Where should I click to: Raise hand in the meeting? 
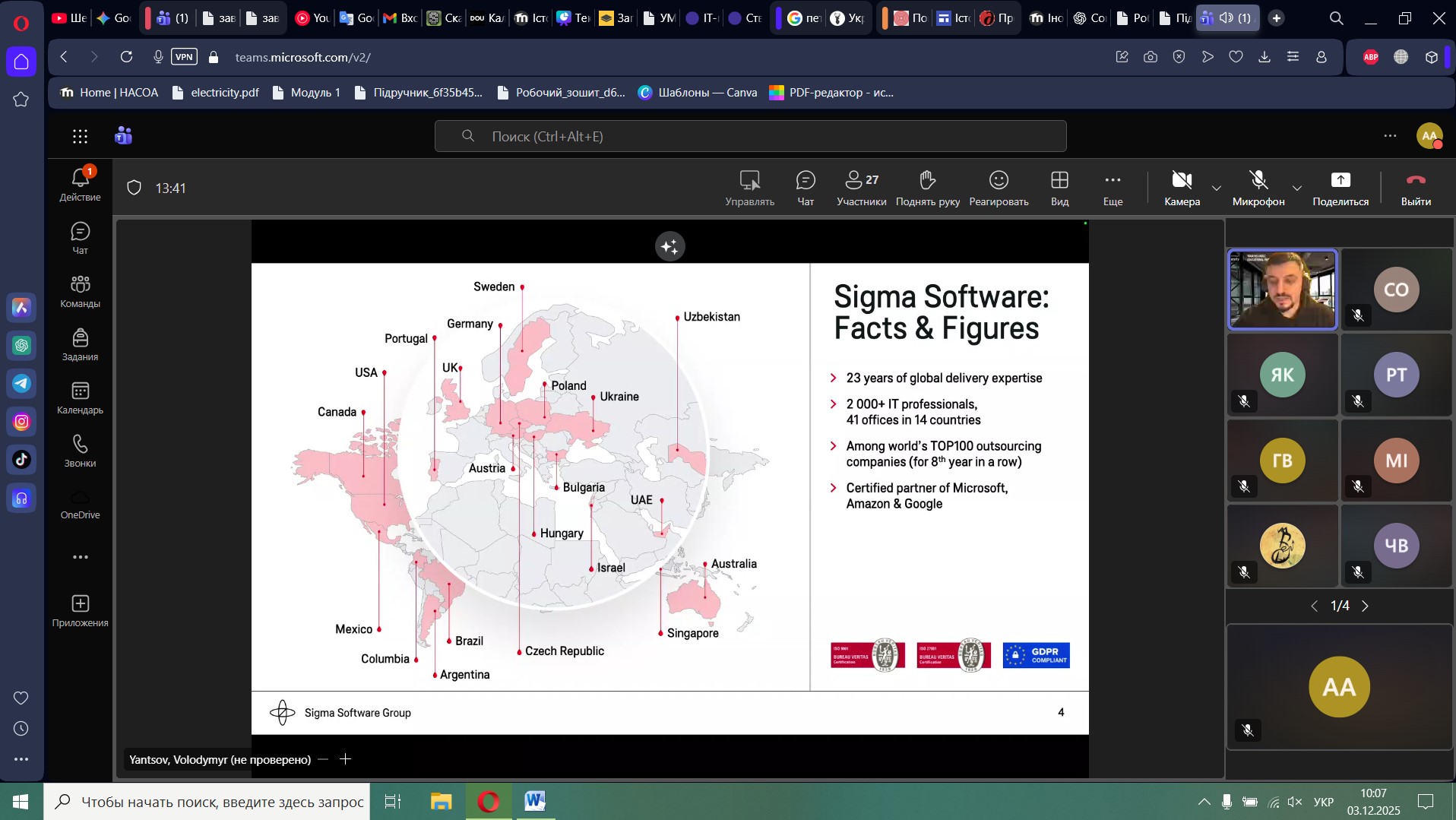point(927,187)
